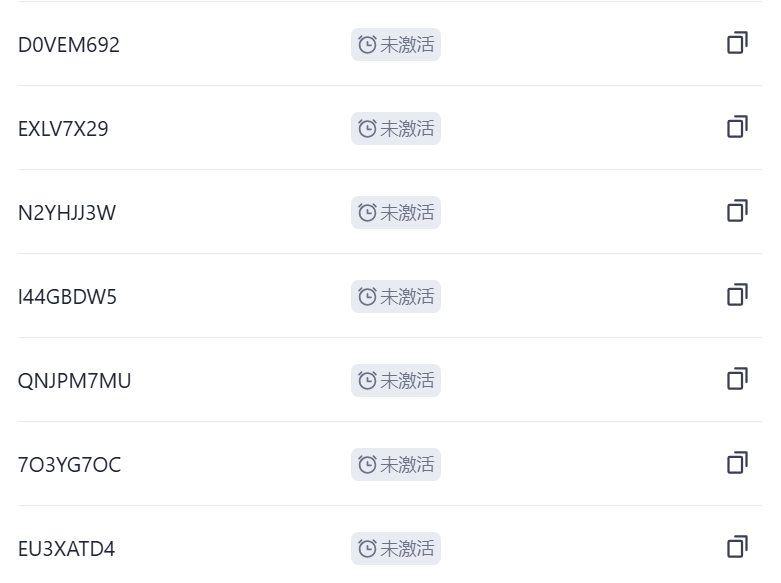The image size is (781, 583).
Task: Copy the code 7O3YG7OC
Action: tap(737, 463)
